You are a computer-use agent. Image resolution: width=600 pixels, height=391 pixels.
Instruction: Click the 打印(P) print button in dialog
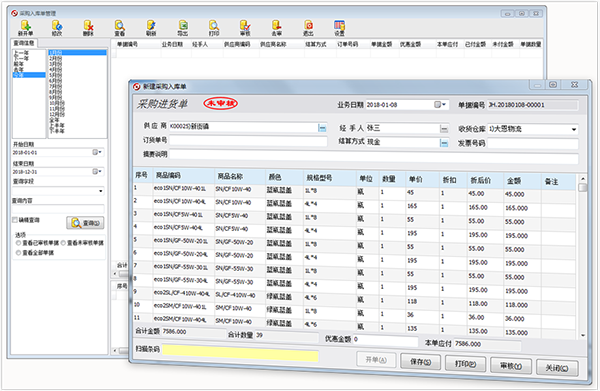click(x=465, y=364)
